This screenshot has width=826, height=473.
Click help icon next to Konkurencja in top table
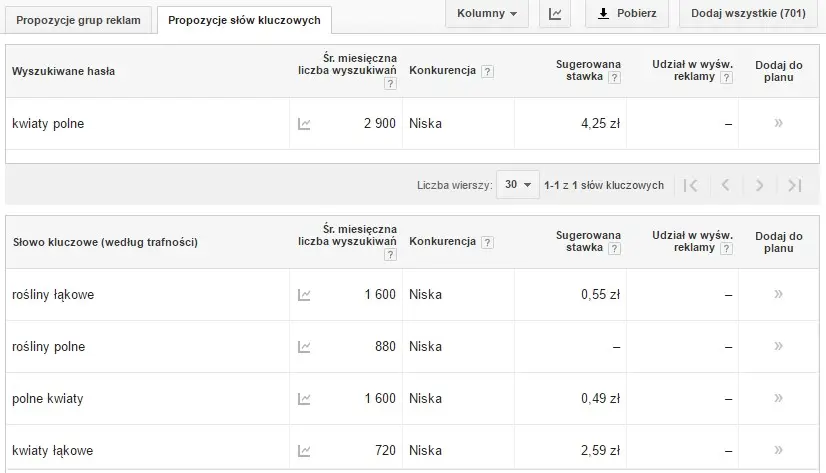click(x=487, y=72)
